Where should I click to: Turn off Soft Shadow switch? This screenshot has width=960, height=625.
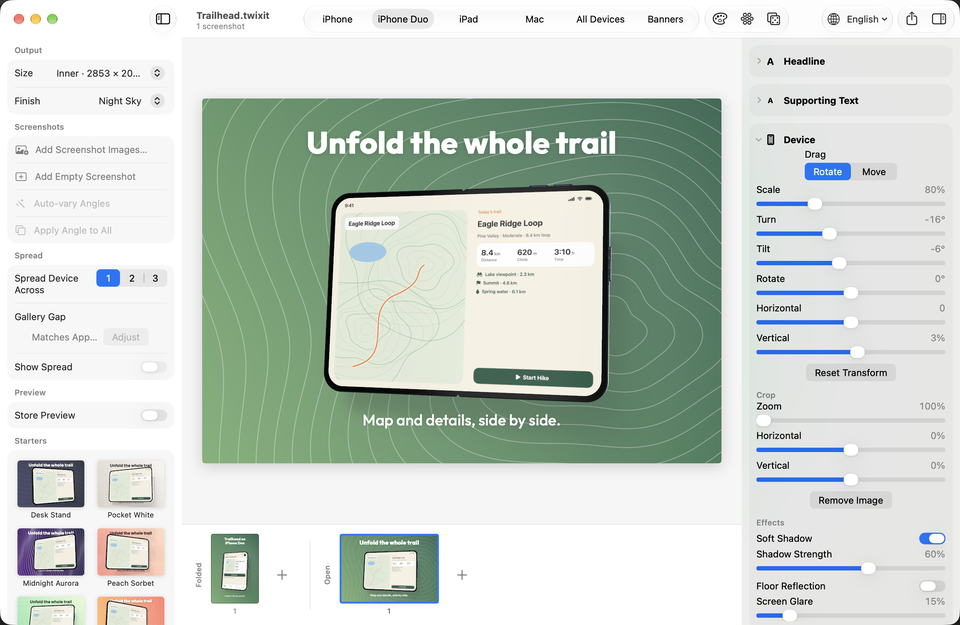click(x=932, y=539)
